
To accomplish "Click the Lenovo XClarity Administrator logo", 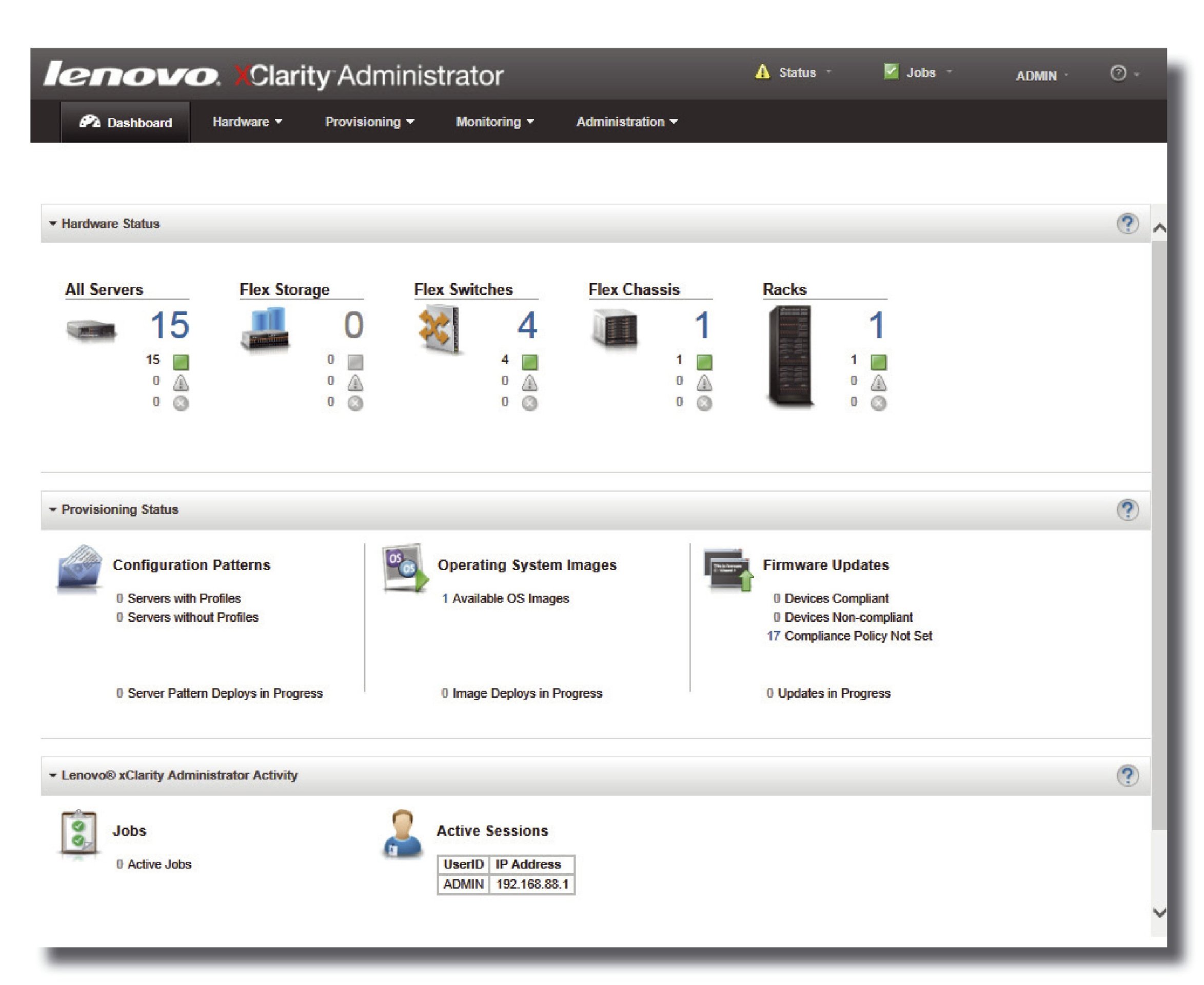I will coord(273,75).
